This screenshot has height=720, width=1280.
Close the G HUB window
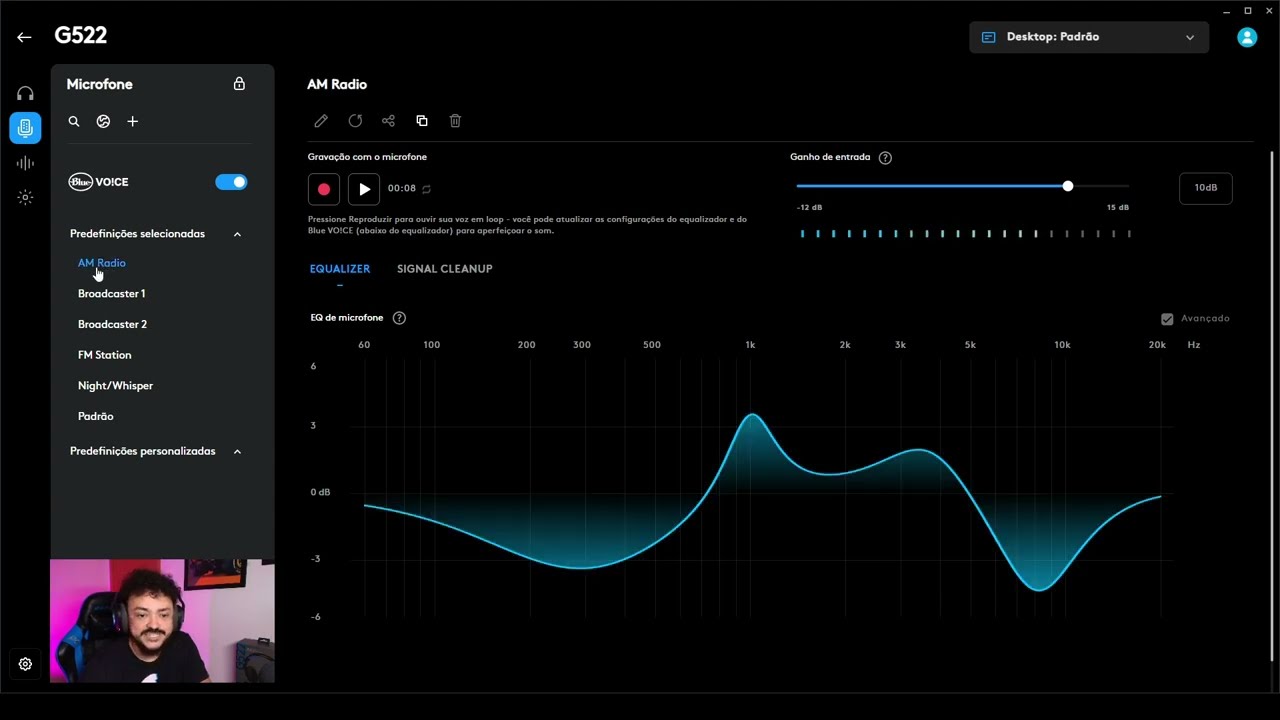1270,10
